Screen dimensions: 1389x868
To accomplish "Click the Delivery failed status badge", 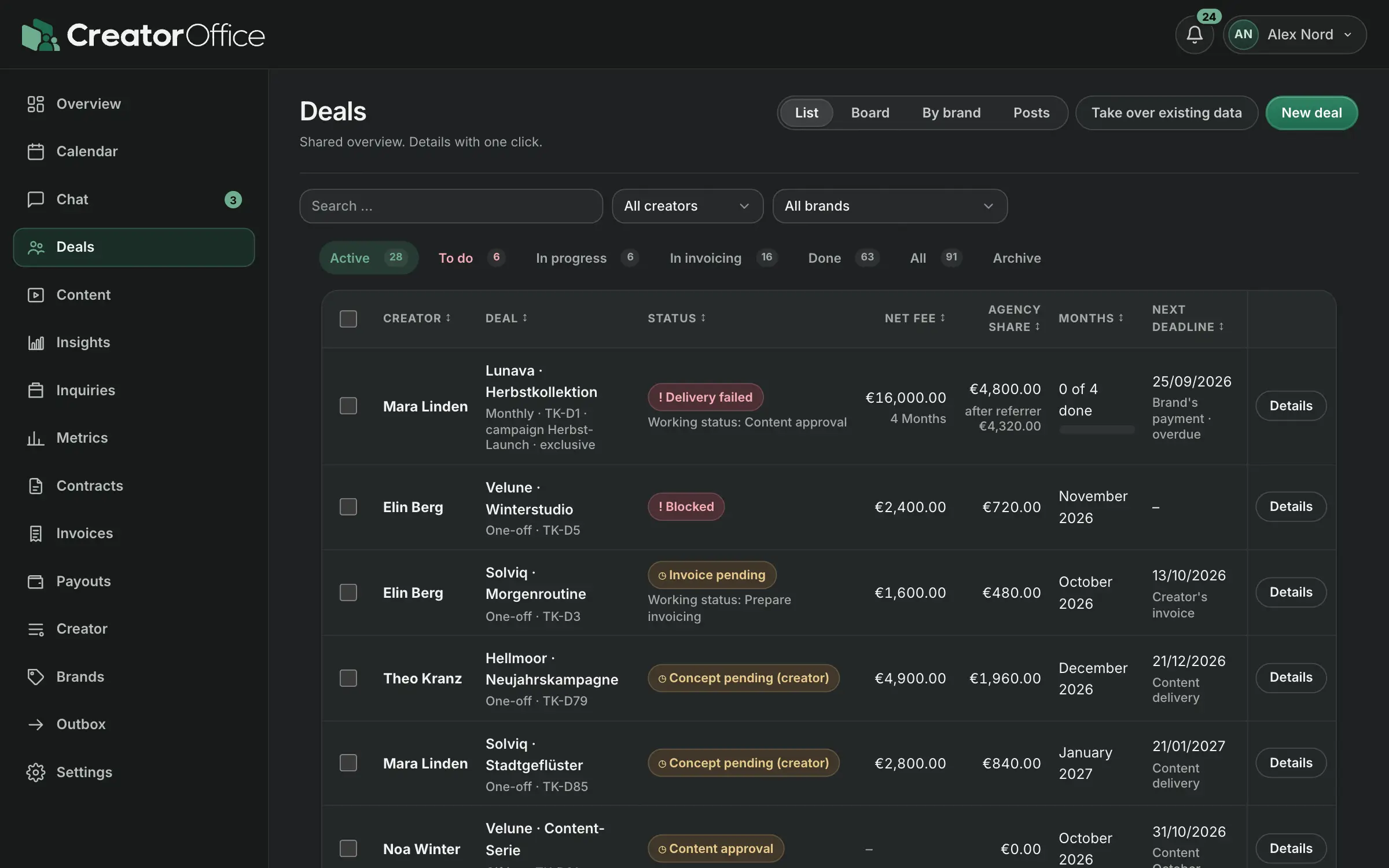I will [x=705, y=397].
